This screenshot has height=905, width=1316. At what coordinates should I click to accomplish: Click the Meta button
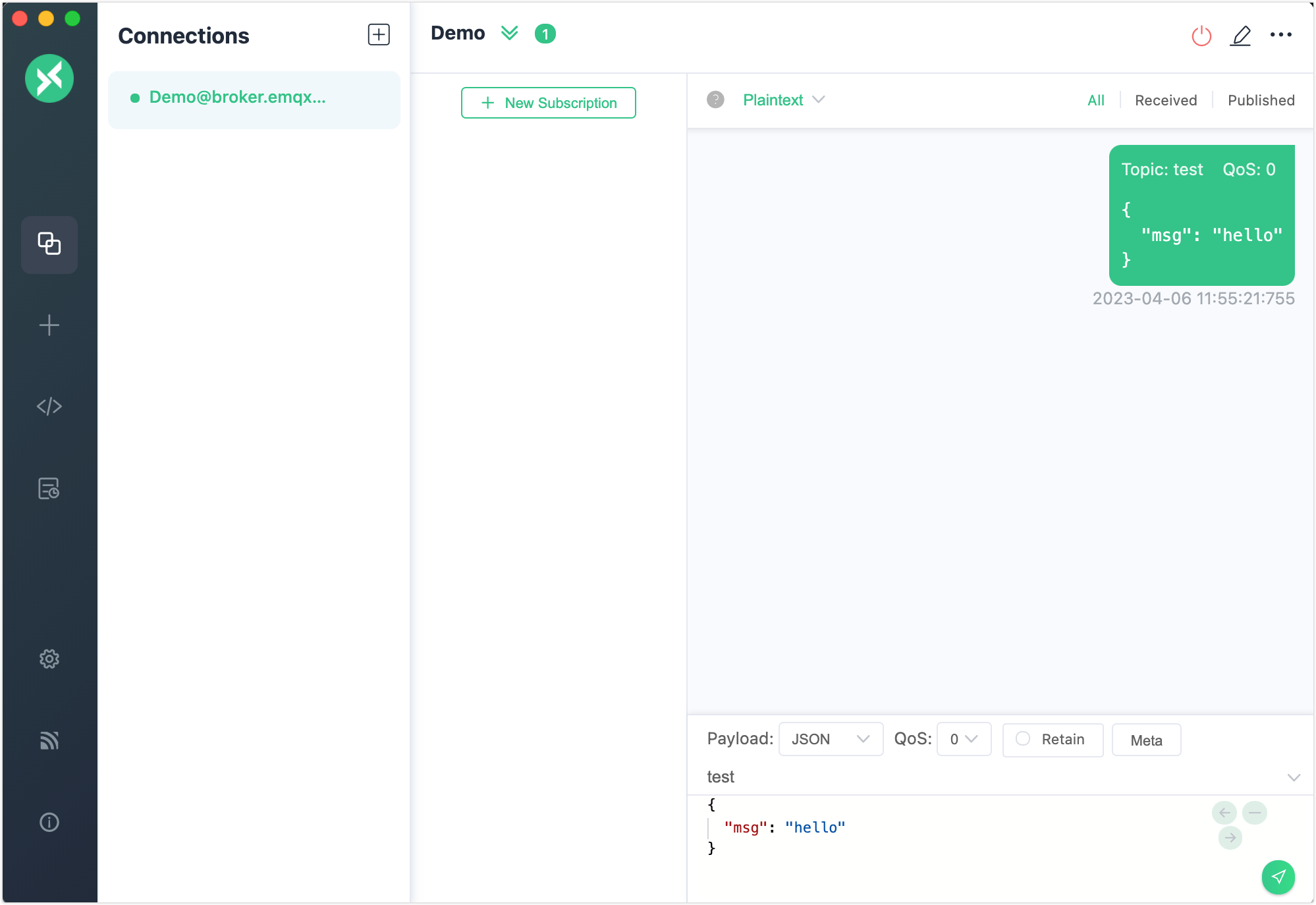[1146, 740]
